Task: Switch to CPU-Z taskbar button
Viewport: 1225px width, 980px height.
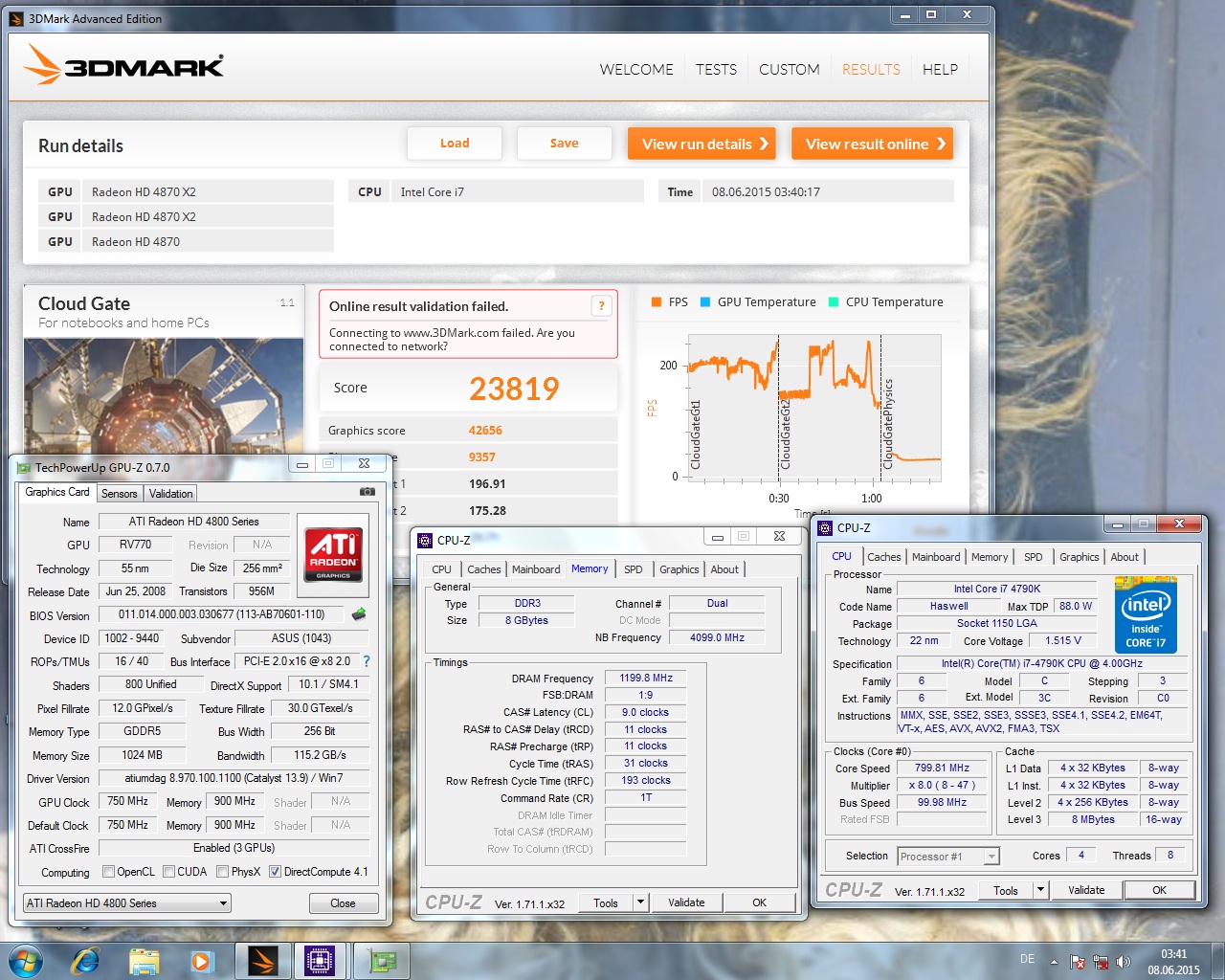Action: [x=320, y=961]
